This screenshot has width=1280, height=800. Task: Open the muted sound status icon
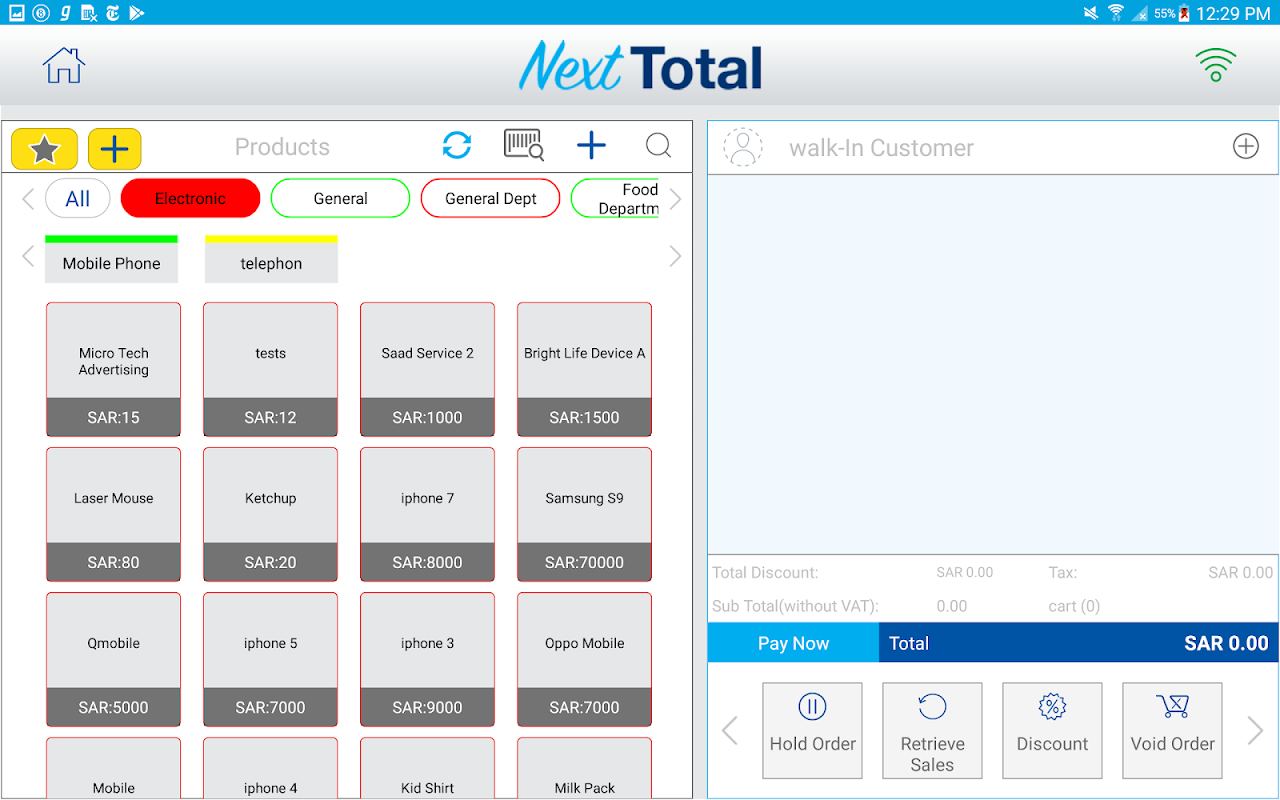[x=1091, y=13]
